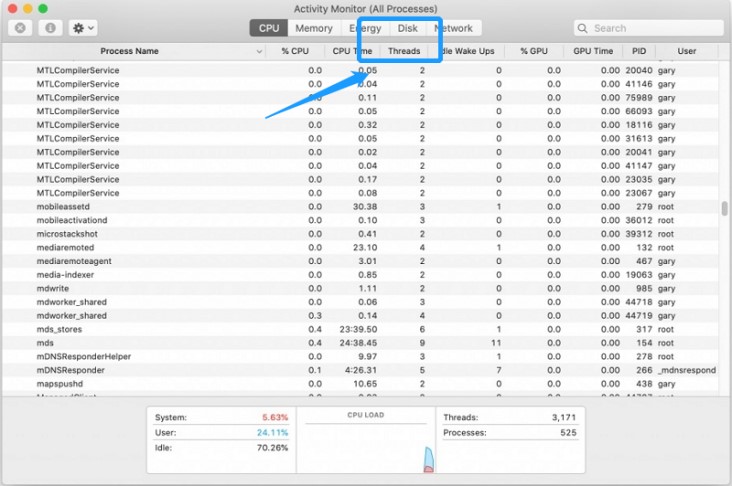732x486 pixels.
Task: Select the mds_stores process row
Action: pyautogui.click(x=360, y=330)
